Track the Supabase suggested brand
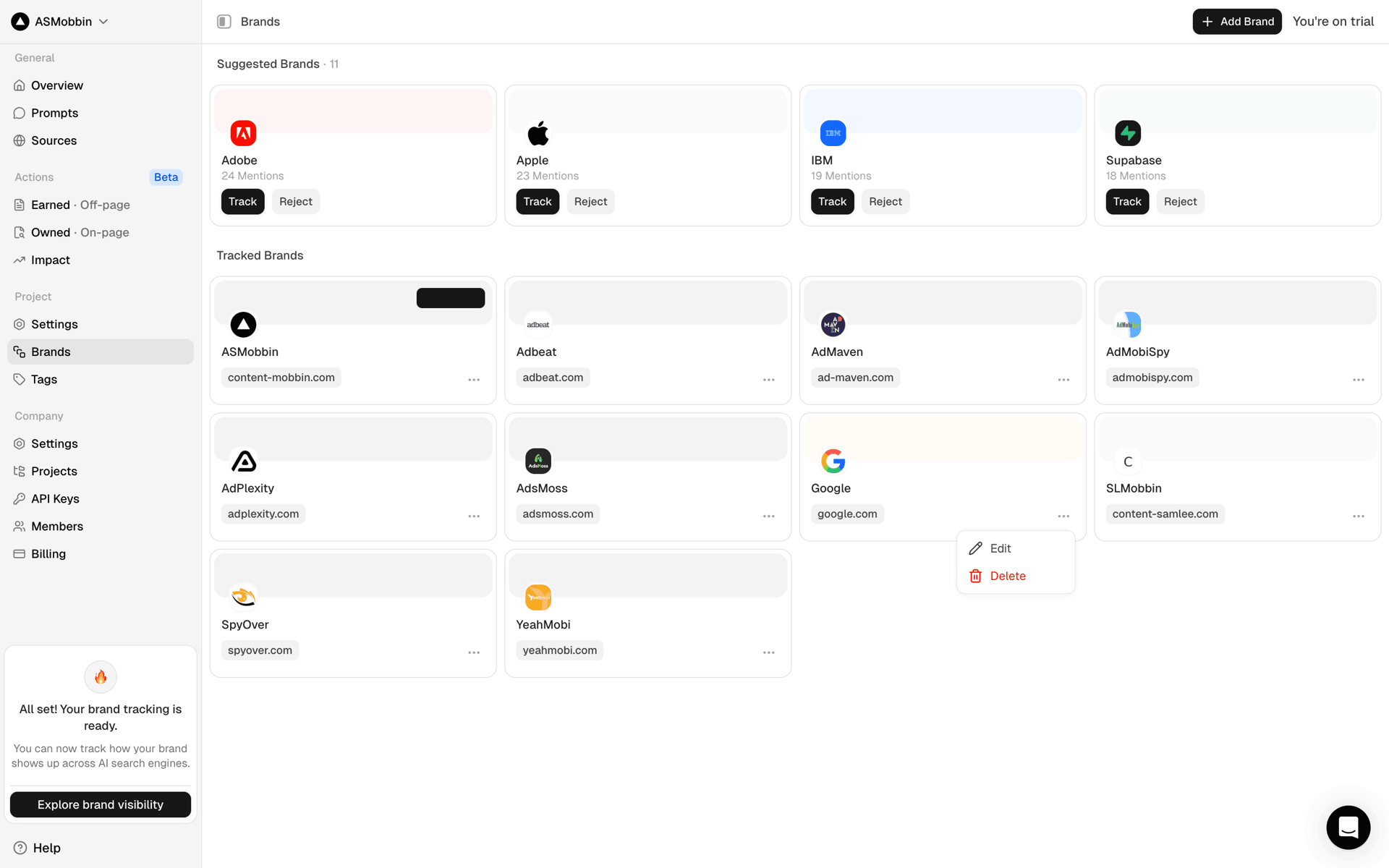 [1127, 202]
